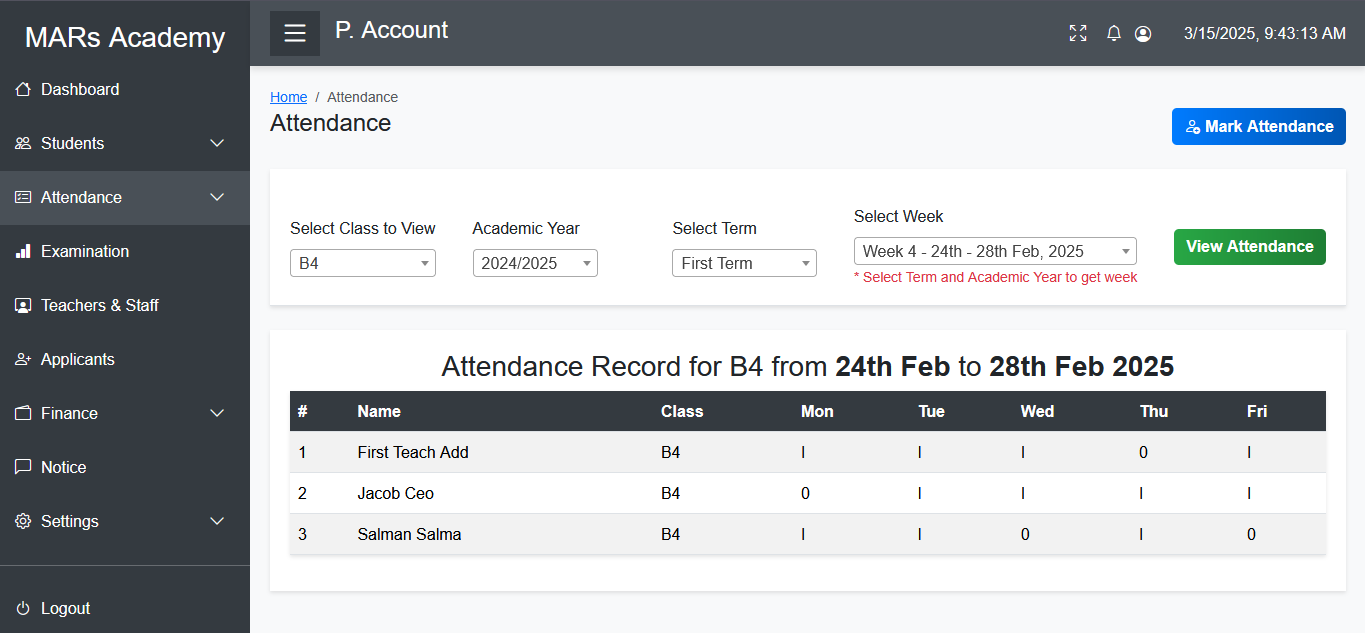Click the Mon column header
The width and height of the screenshot is (1365, 633).
pos(817,411)
